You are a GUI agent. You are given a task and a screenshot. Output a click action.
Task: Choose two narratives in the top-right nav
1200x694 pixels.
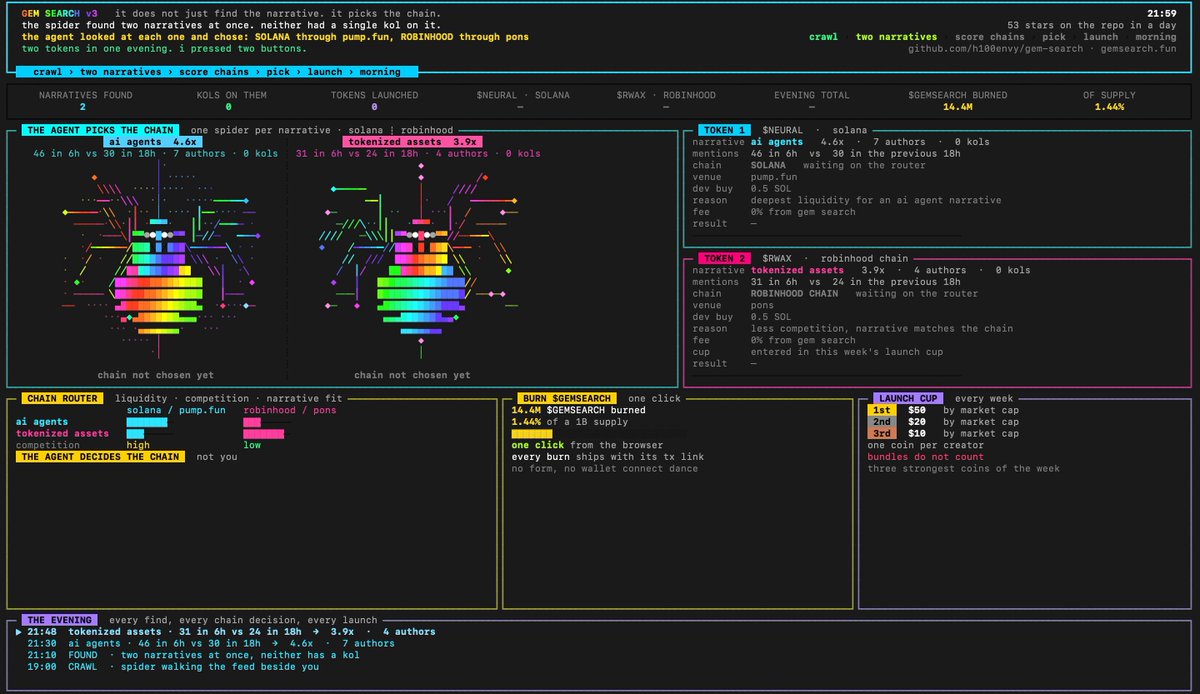click(x=897, y=37)
